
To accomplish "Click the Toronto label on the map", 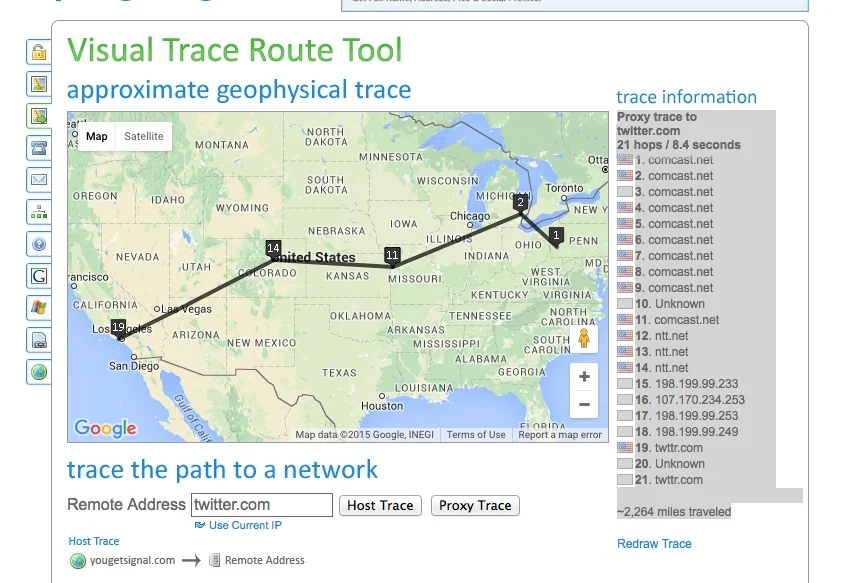I will pyautogui.click(x=564, y=188).
